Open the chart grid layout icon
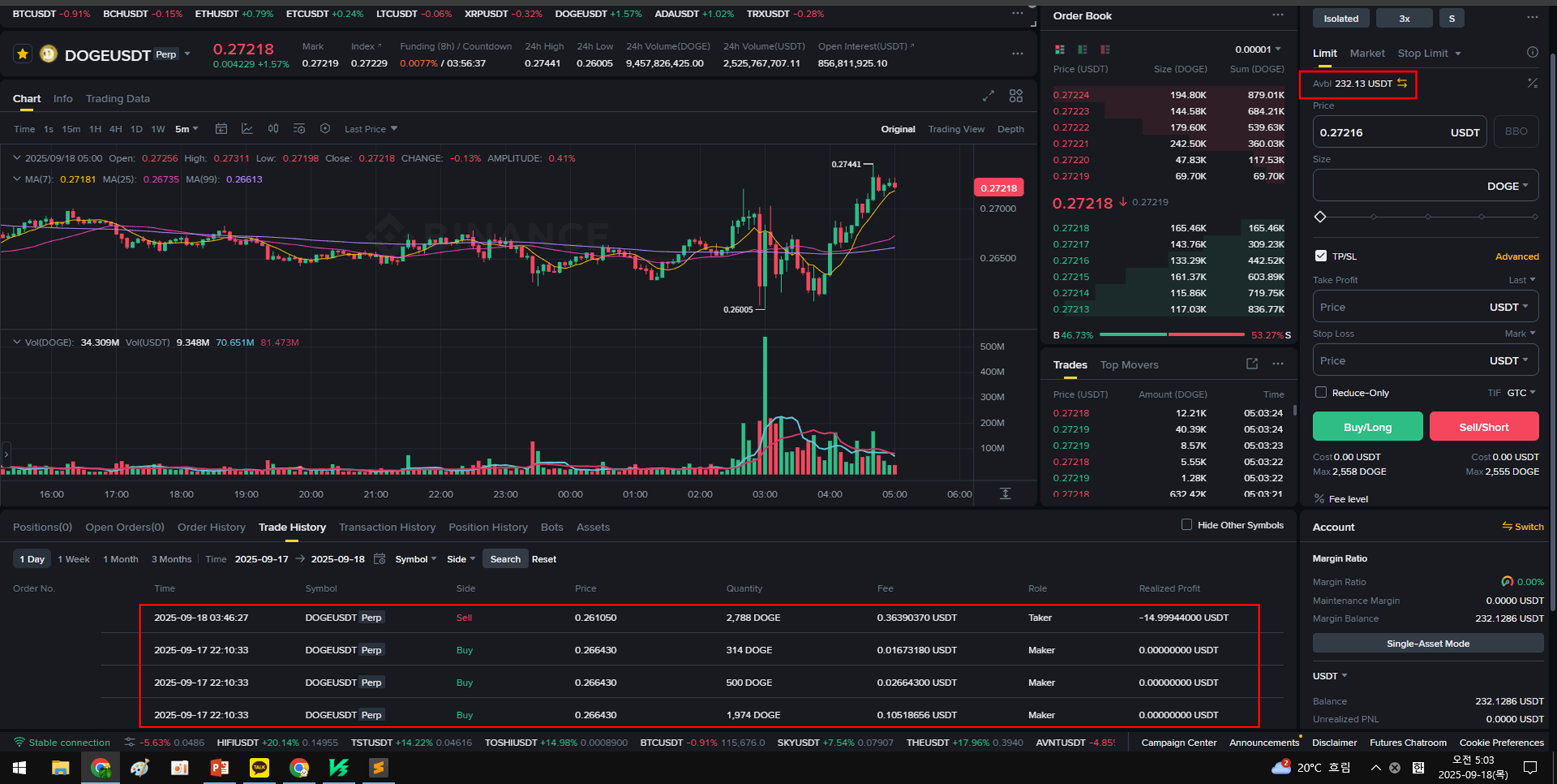 click(1015, 96)
